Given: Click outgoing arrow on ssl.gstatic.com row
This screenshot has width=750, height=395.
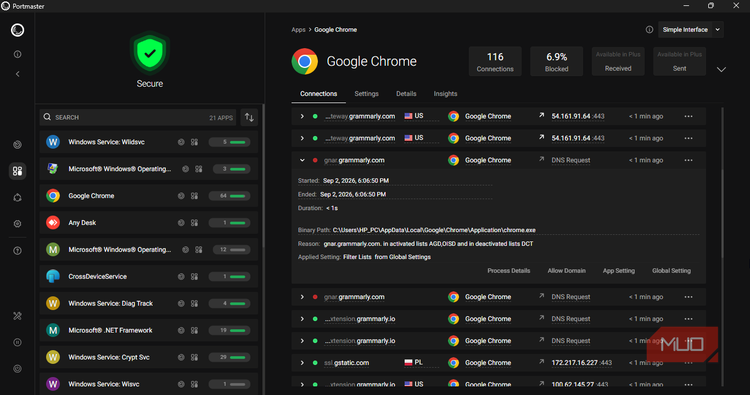Looking at the screenshot, I should [x=541, y=362].
